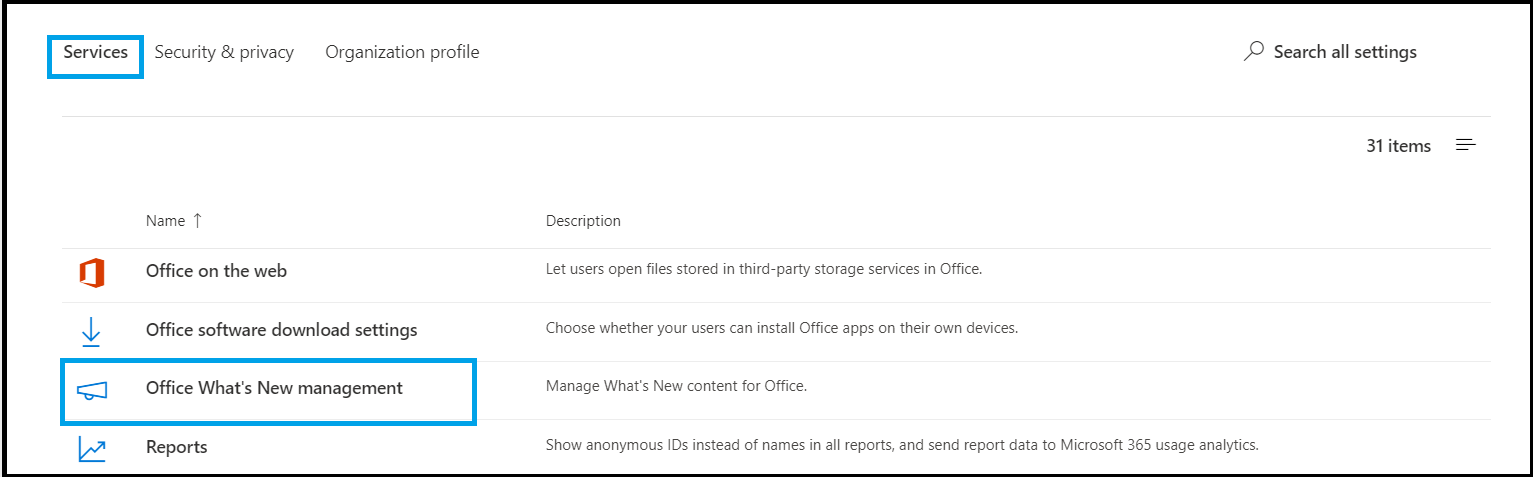Click the Office logo icon
Viewport: 1533px width, 477px height.
[x=92, y=273]
